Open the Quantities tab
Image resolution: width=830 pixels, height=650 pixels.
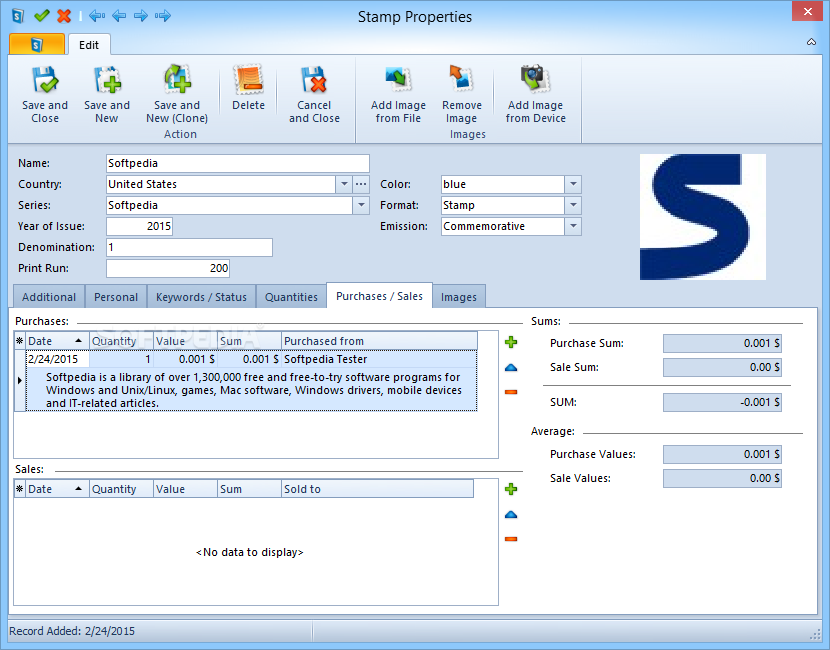(291, 297)
